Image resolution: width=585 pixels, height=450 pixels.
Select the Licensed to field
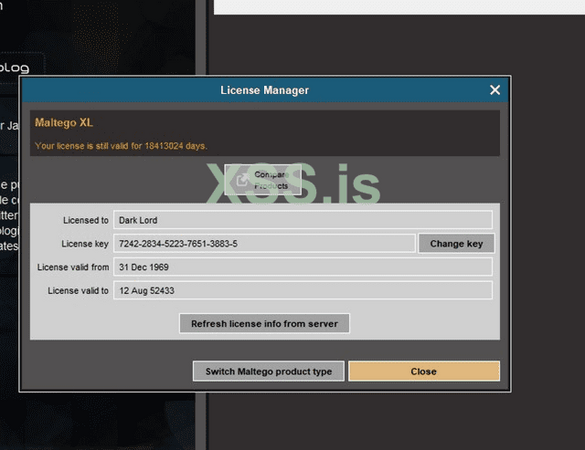pos(303,220)
